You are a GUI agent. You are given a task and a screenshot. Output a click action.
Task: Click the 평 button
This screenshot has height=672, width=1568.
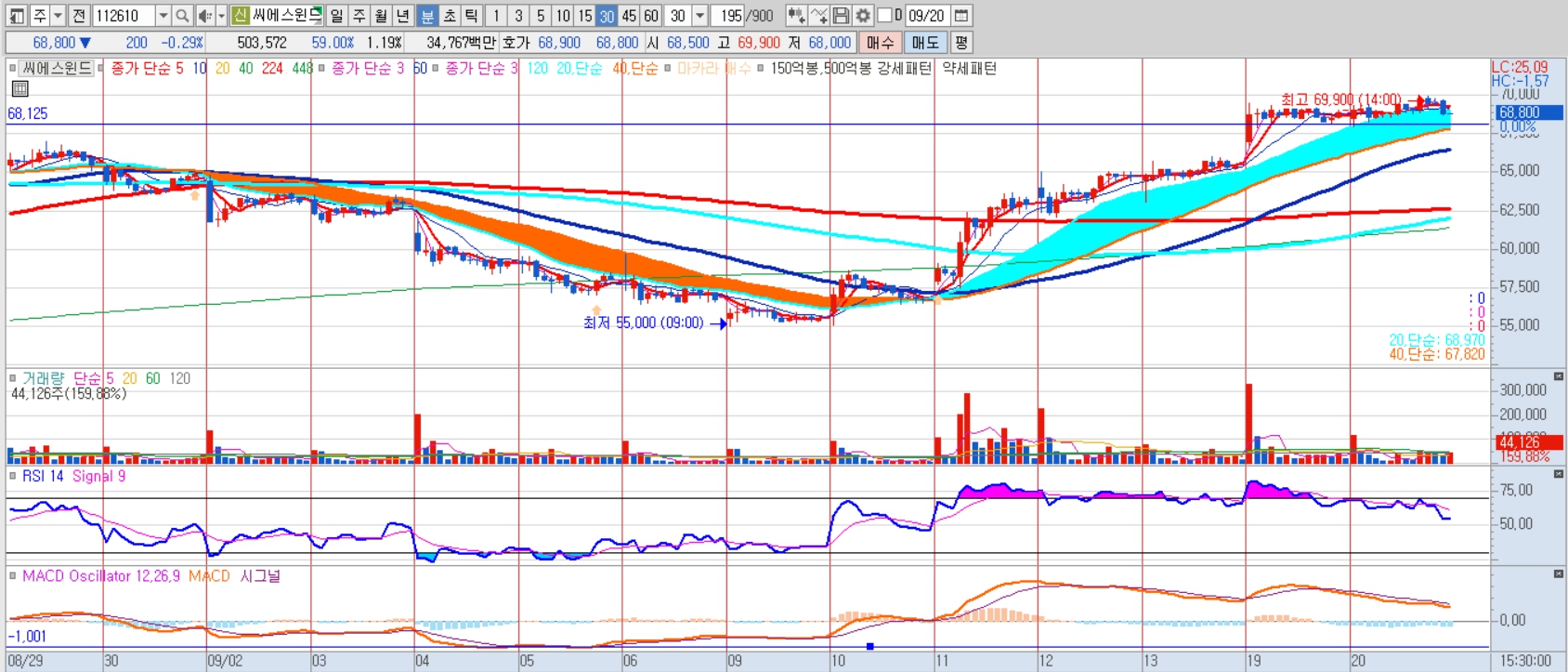click(960, 43)
